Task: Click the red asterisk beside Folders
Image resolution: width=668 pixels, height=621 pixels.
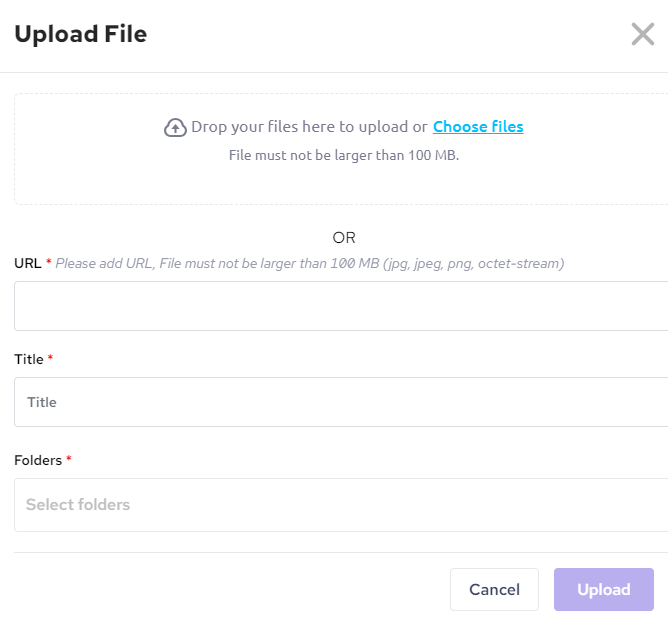Action: (x=69, y=459)
